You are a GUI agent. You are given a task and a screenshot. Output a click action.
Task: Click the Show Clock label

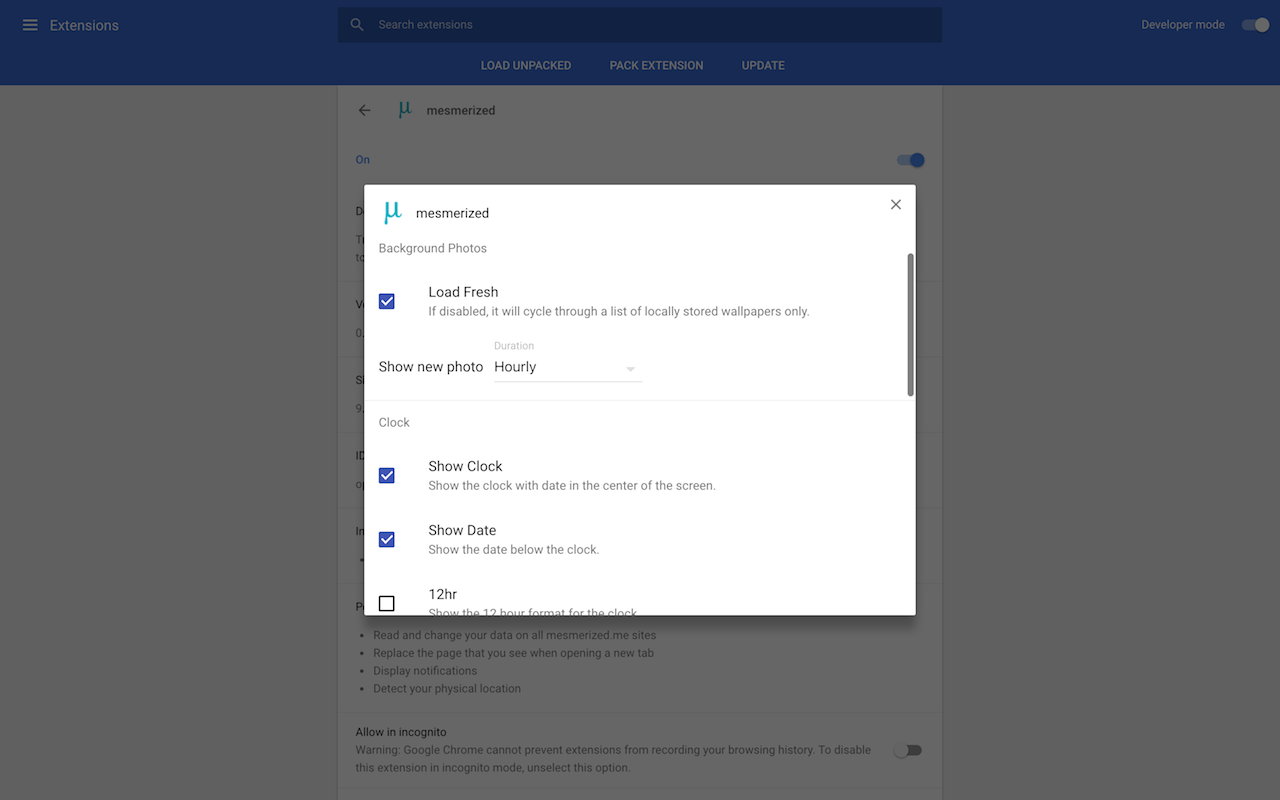466,466
